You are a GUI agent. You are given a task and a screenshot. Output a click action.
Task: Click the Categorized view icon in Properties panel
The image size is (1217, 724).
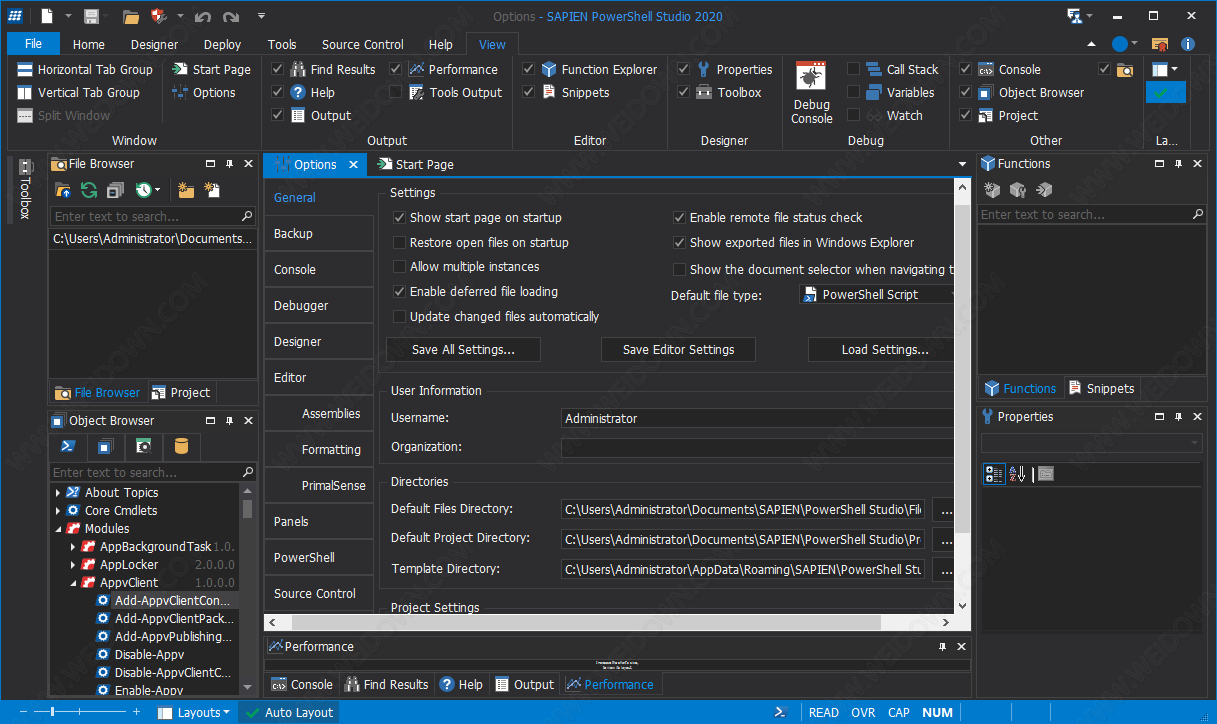[x=994, y=474]
